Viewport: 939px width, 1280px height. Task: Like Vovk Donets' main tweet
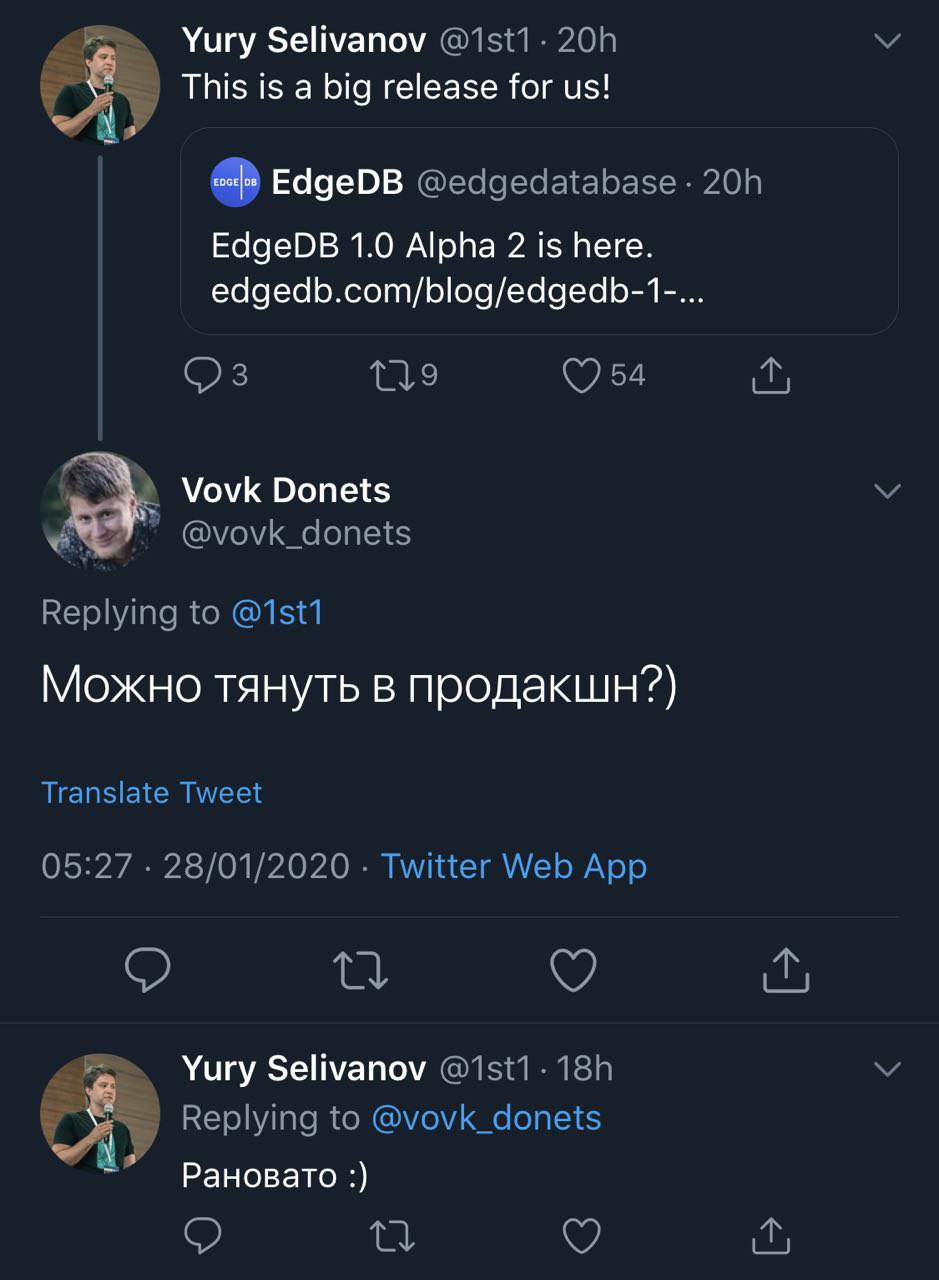point(574,970)
